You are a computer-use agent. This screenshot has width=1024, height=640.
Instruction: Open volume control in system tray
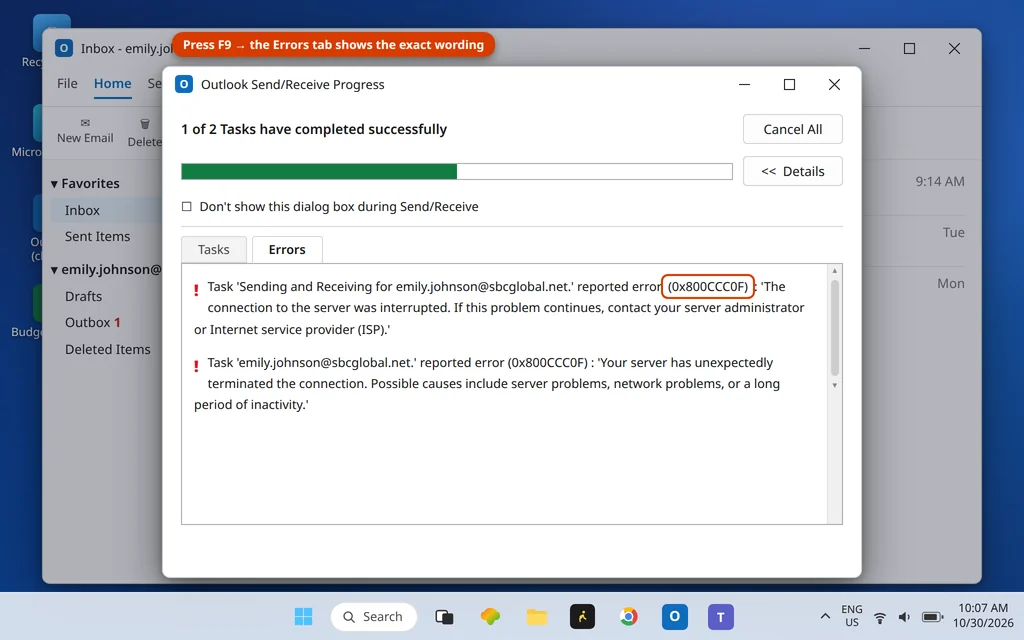pos(904,617)
